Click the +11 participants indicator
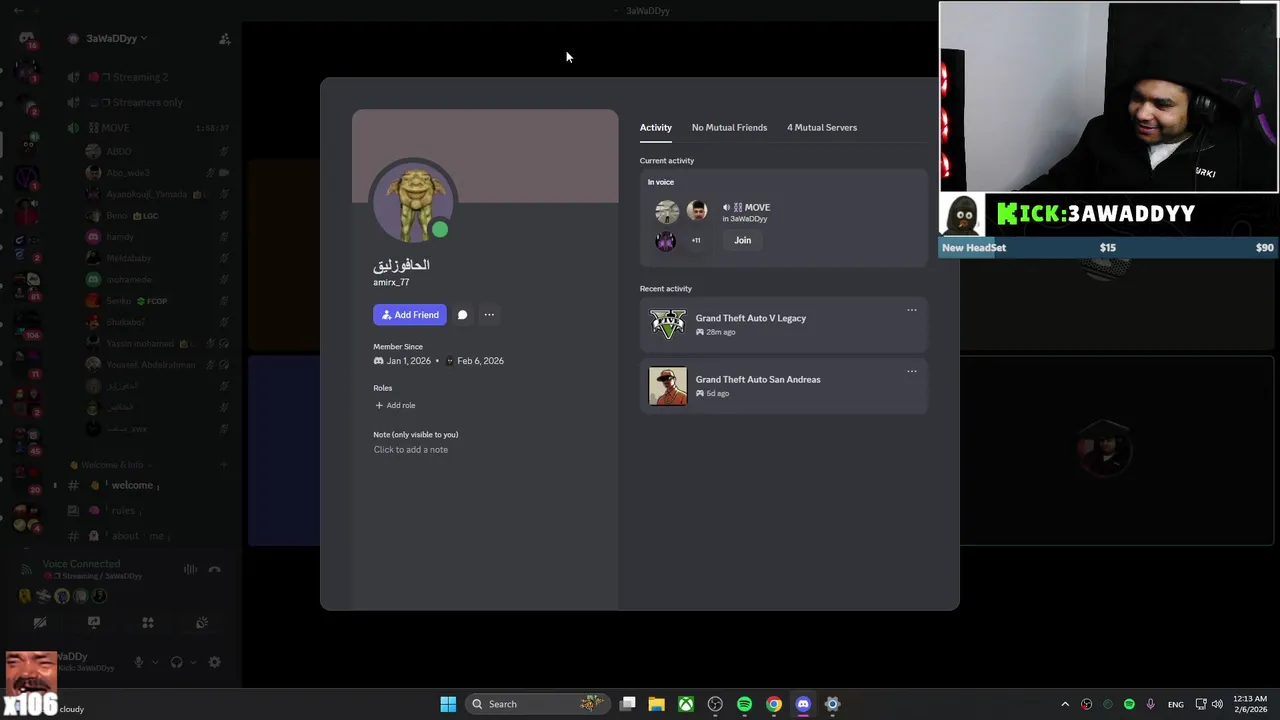This screenshot has height=720, width=1280. [x=696, y=240]
